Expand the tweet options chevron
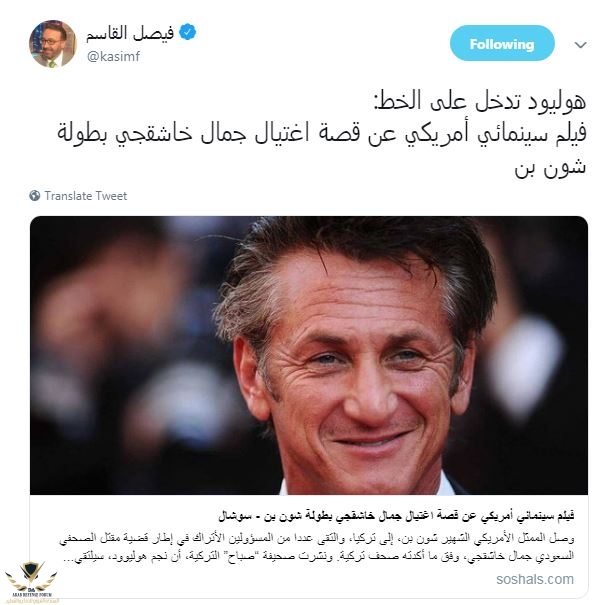The width and height of the screenshot is (605, 605). [580, 45]
